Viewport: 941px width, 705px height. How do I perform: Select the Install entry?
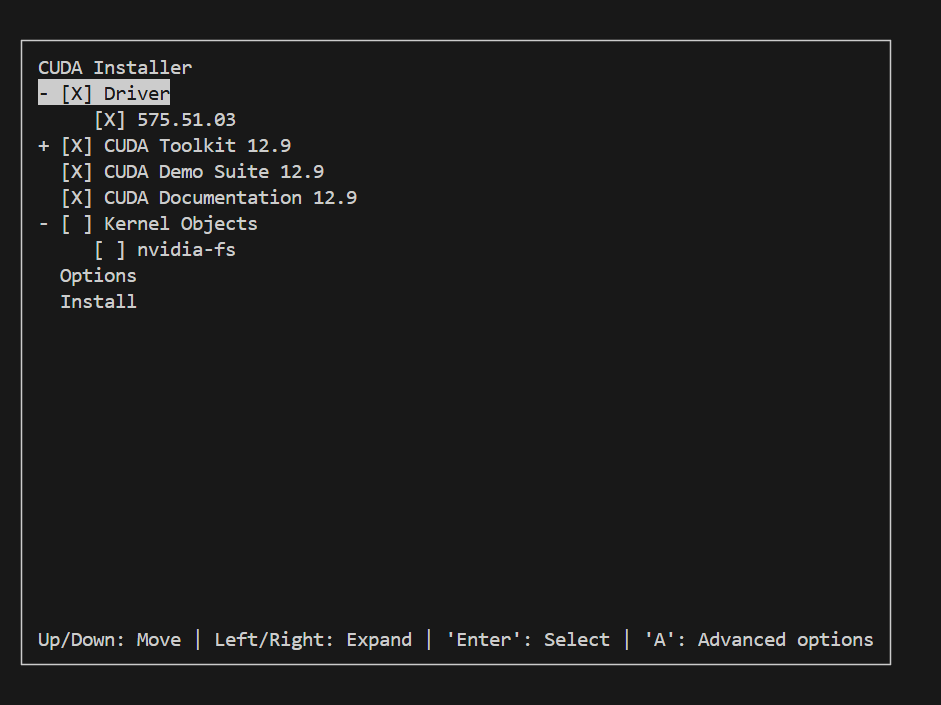98,302
